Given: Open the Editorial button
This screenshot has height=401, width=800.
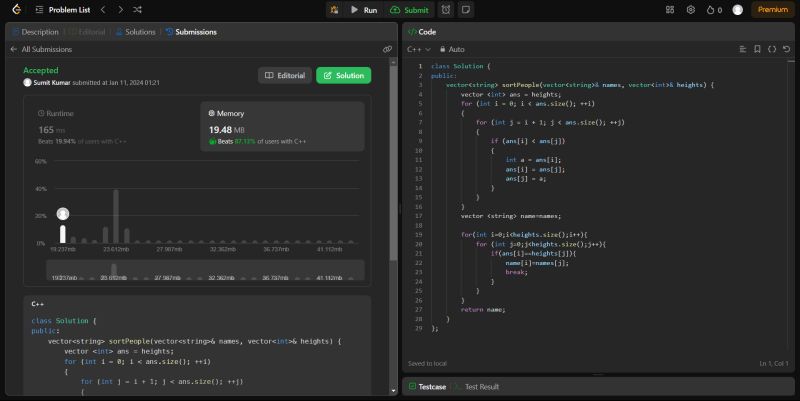Looking at the screenshot, I should [x=285, y=75].
